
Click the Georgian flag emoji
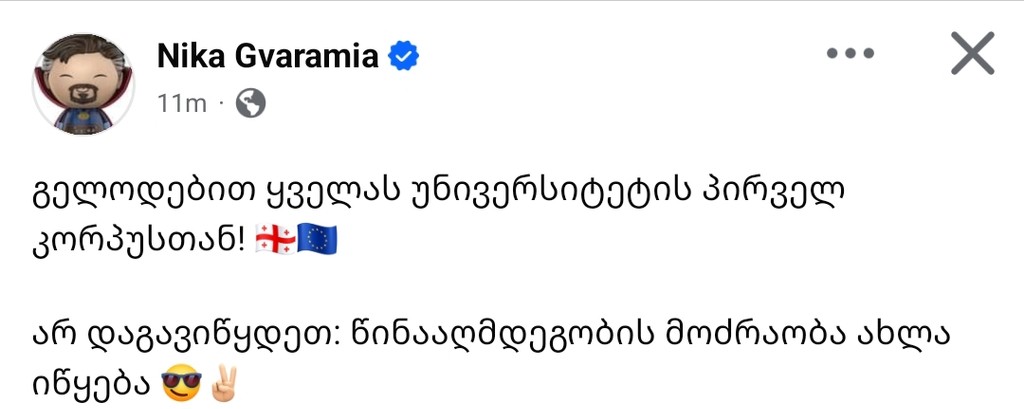pyautogui.click(x=275, y=240)
